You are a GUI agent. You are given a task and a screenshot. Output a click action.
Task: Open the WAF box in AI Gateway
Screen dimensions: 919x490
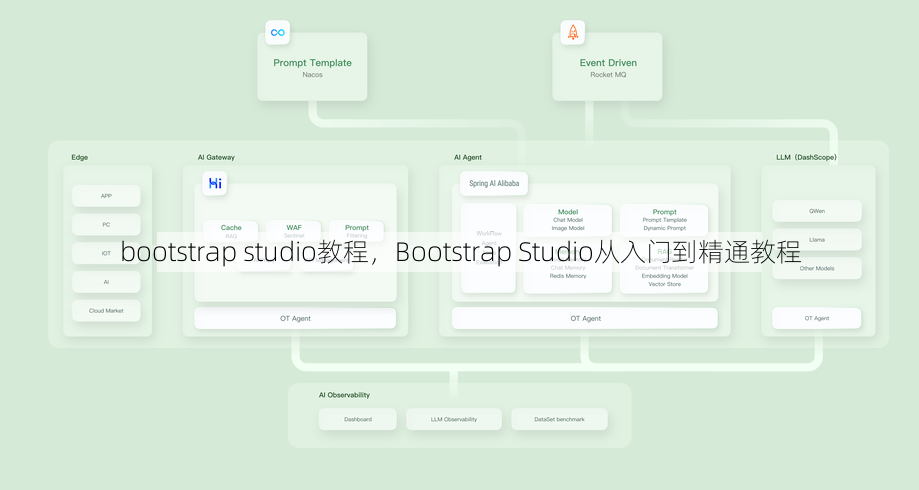pyautogui.click(x=294, y=231)
